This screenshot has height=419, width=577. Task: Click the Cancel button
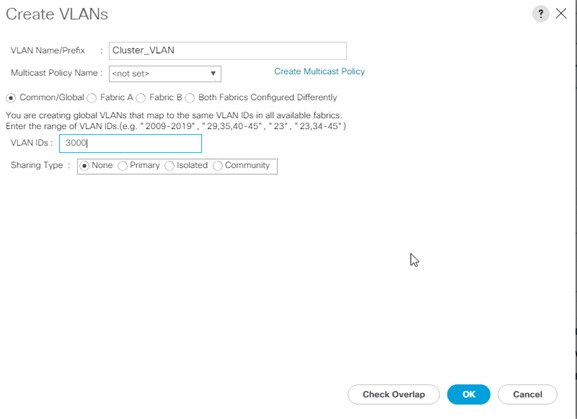(x=527, y=394)
